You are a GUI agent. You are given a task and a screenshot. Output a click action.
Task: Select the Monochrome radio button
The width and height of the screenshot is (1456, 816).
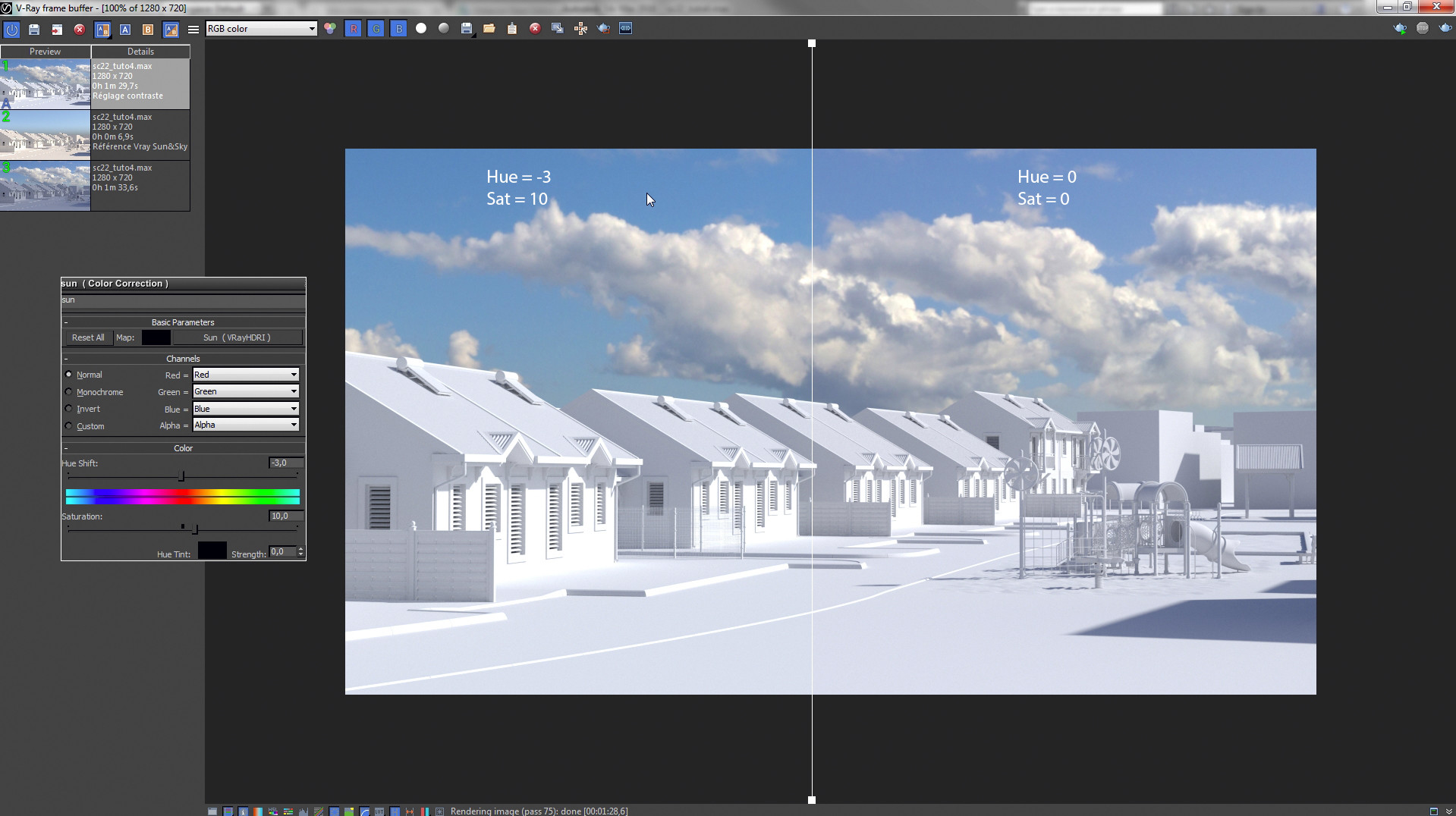[69, 392]
